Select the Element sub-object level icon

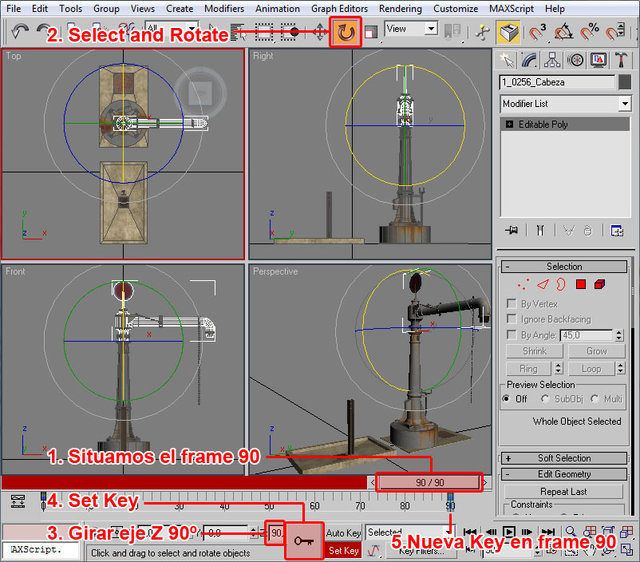point(599,285)
